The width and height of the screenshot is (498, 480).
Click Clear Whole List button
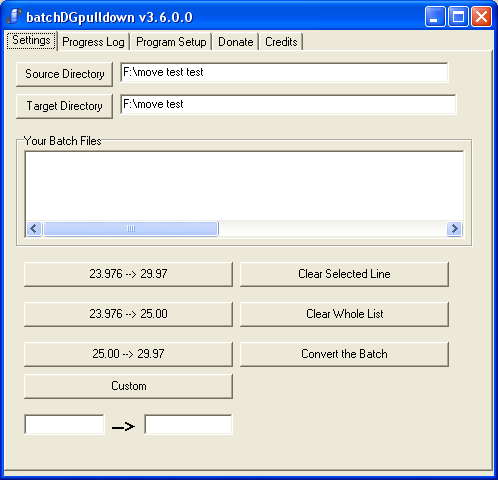coord(344,314)
